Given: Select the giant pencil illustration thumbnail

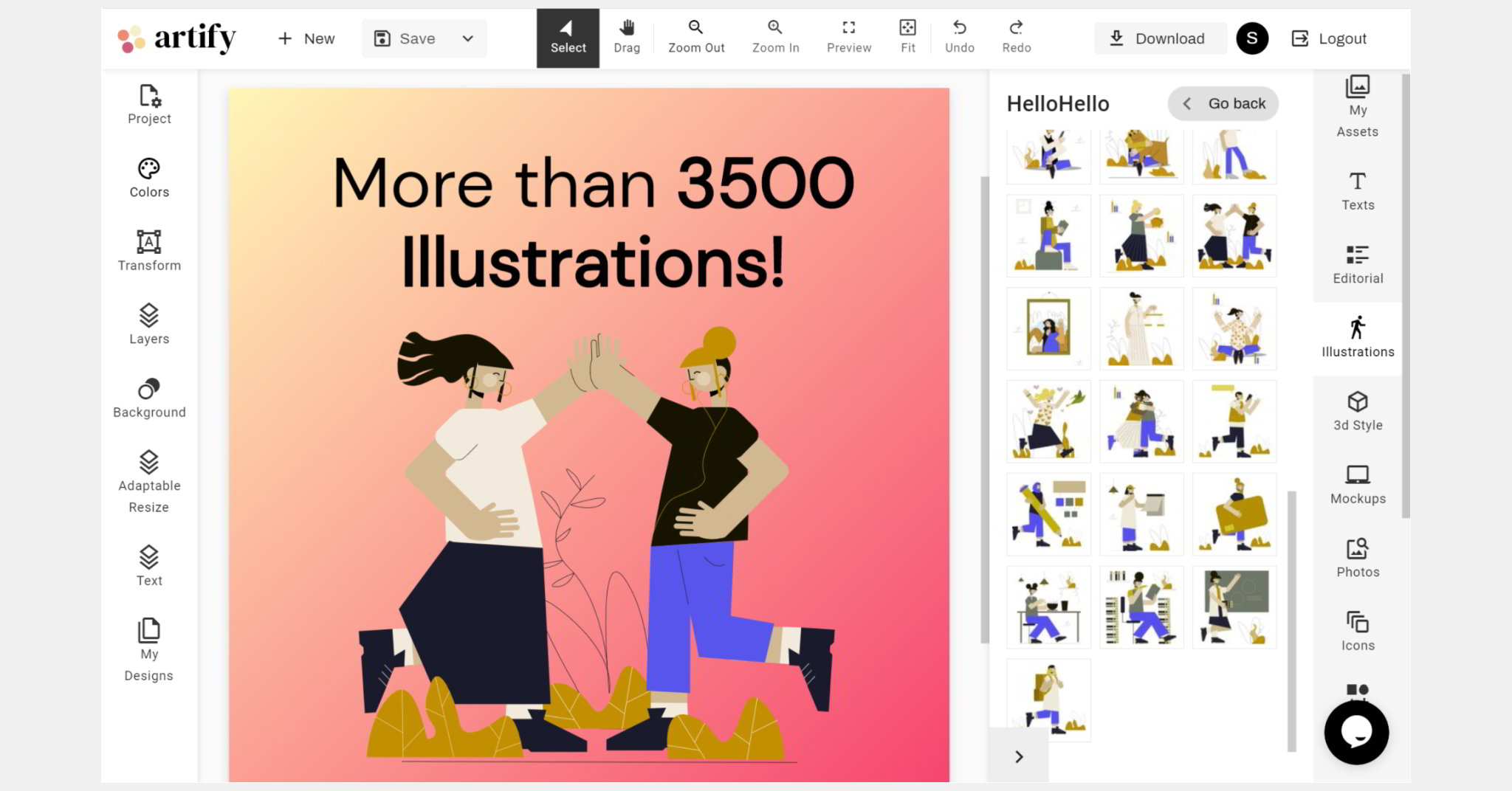Looking at the screenshot, I should click(x=1048, y=515).
